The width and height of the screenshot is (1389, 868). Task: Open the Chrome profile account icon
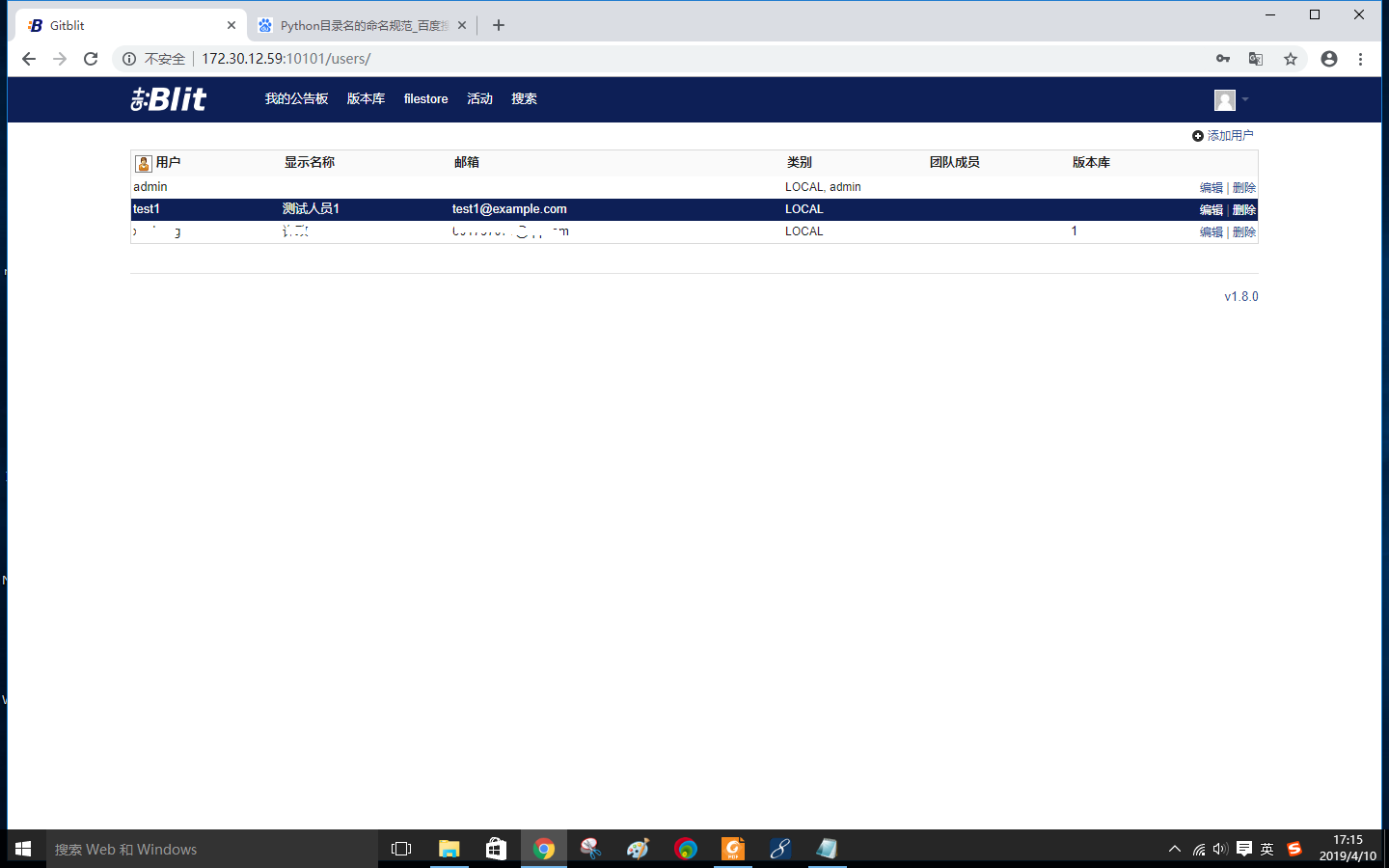(x=1328, y=59)
